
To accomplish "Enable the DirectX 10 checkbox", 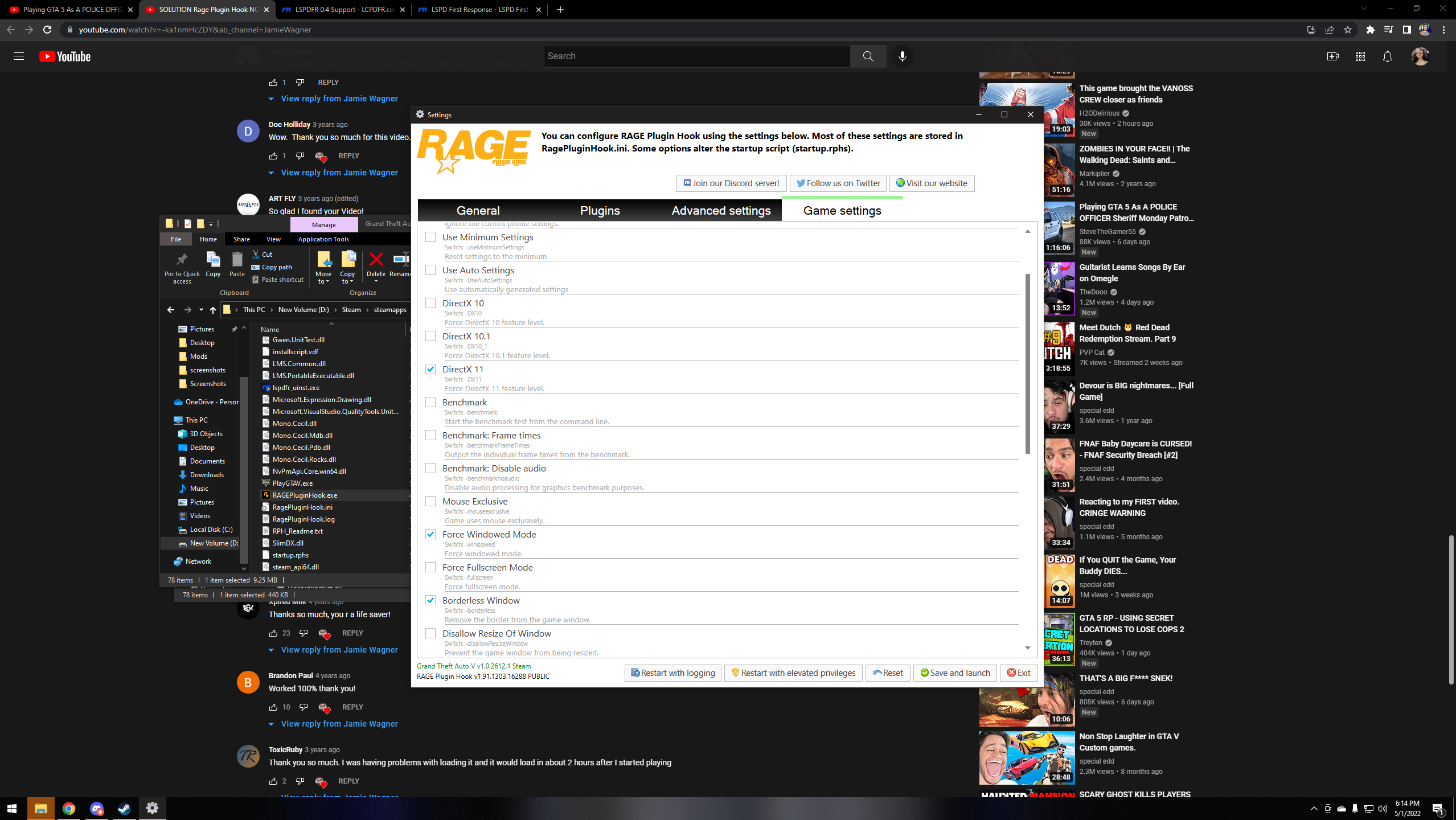I will tap(430, 303).
